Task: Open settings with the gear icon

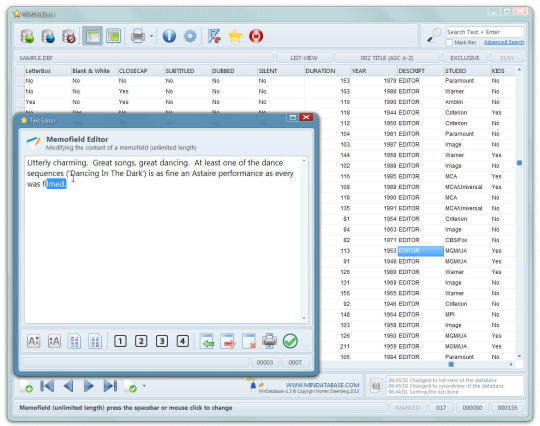Action: pyautogui.click(x=190, y=36)
